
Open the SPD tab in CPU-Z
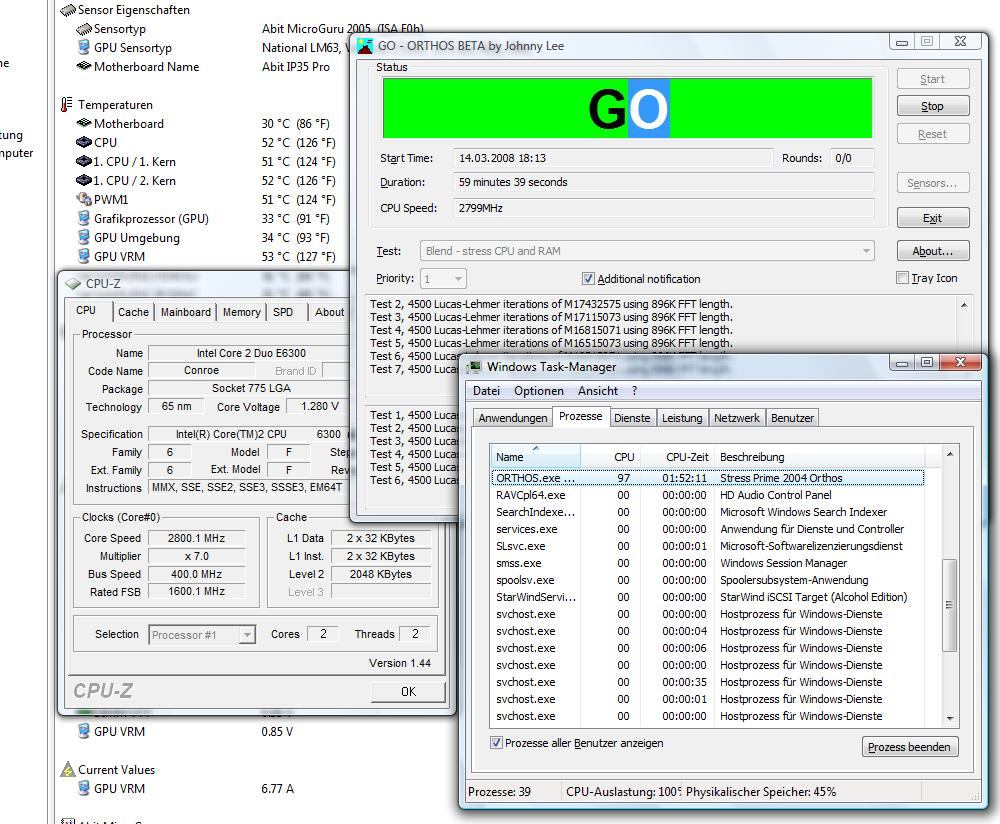pos(283,312)
